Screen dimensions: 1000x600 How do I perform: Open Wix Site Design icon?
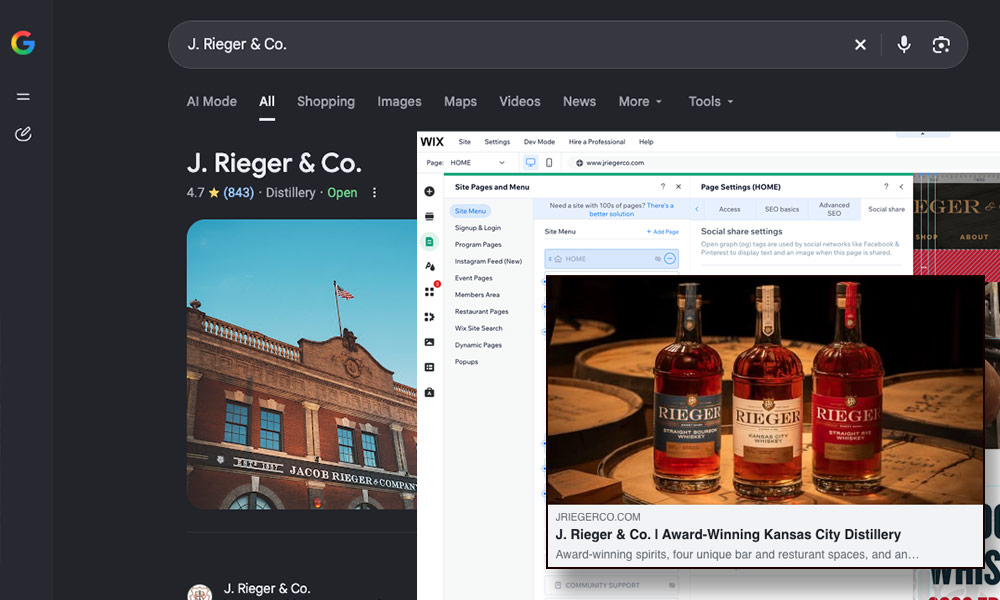pos(429,267)
